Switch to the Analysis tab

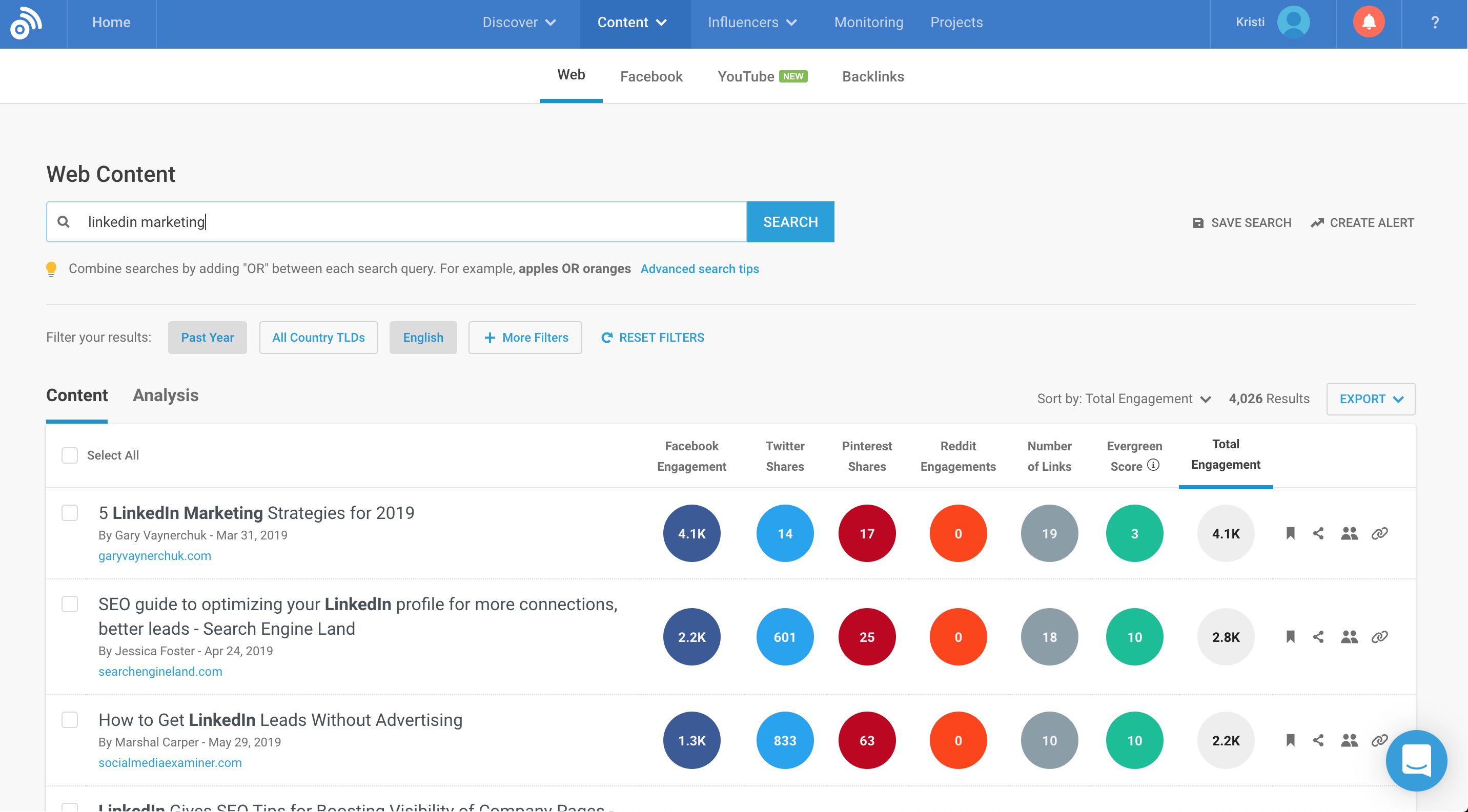[166, 395]
